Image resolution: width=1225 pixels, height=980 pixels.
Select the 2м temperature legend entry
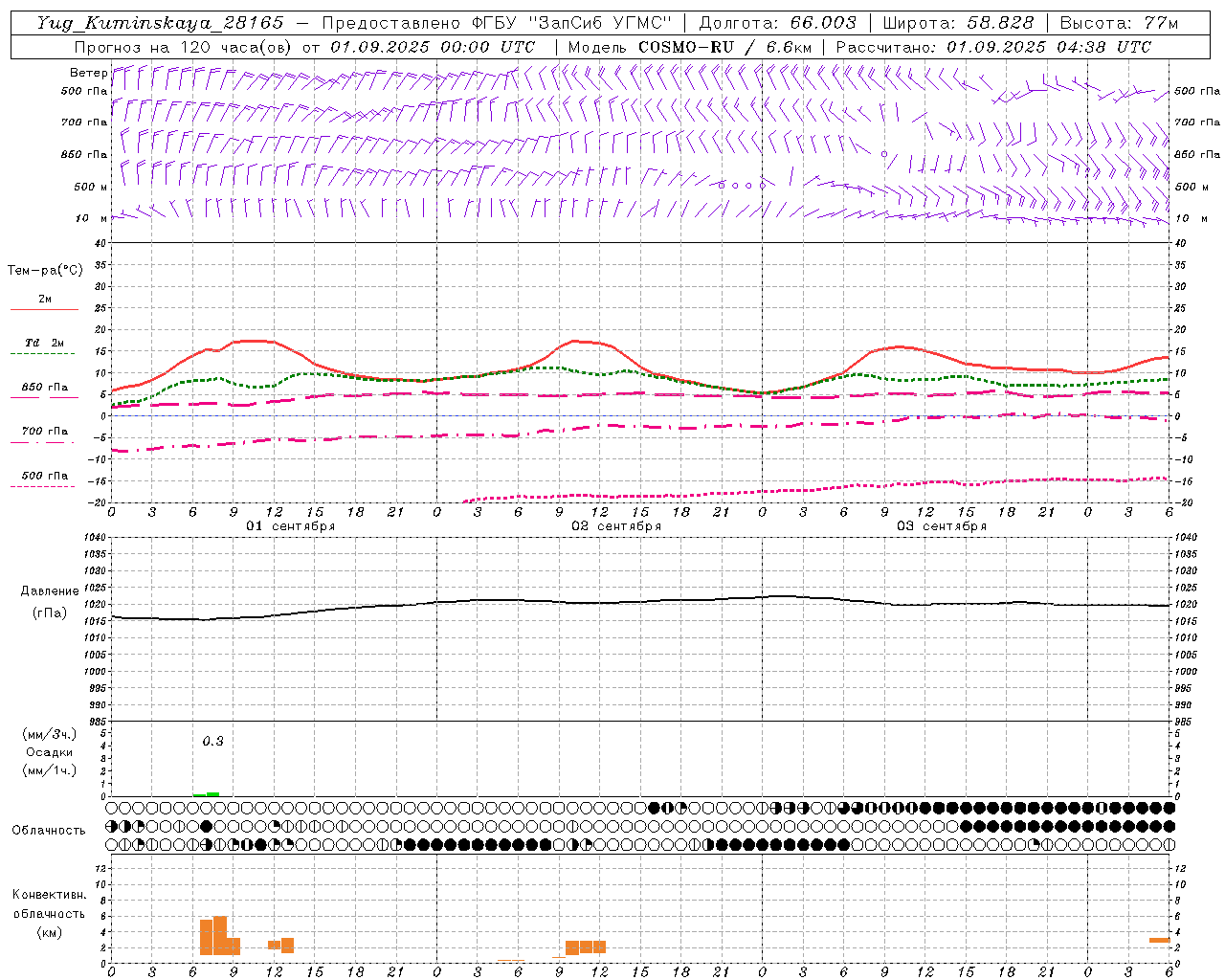[44, 299]
